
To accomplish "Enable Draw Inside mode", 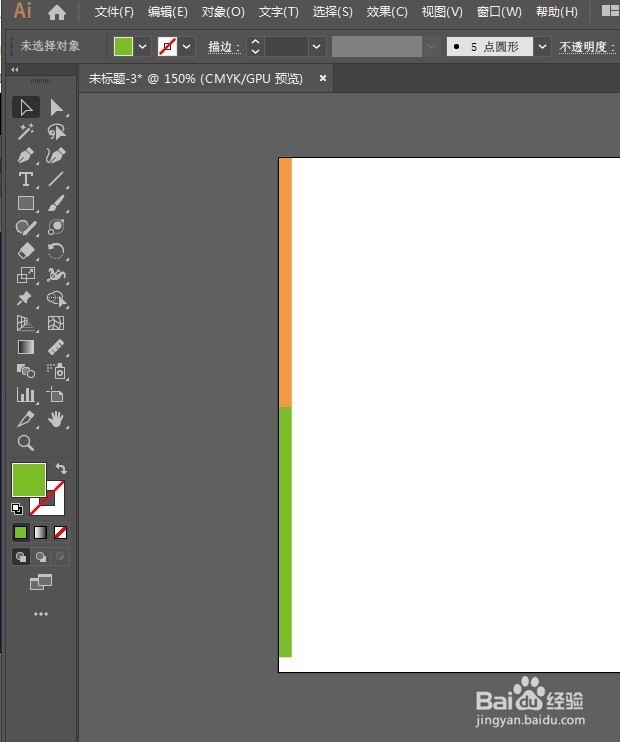I will (60, 557).
